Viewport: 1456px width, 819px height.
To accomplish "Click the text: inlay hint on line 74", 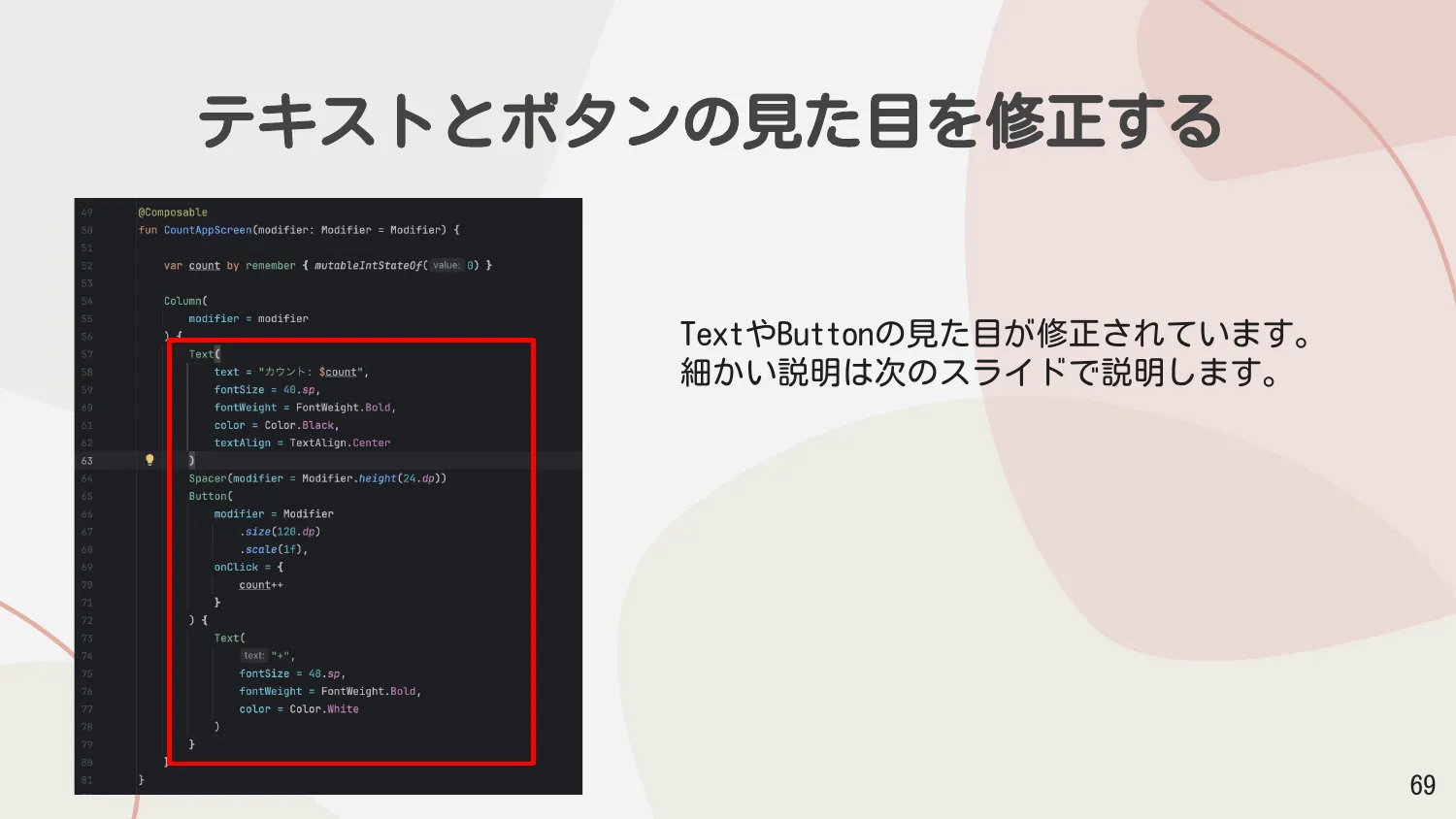I will click(254, 655).
